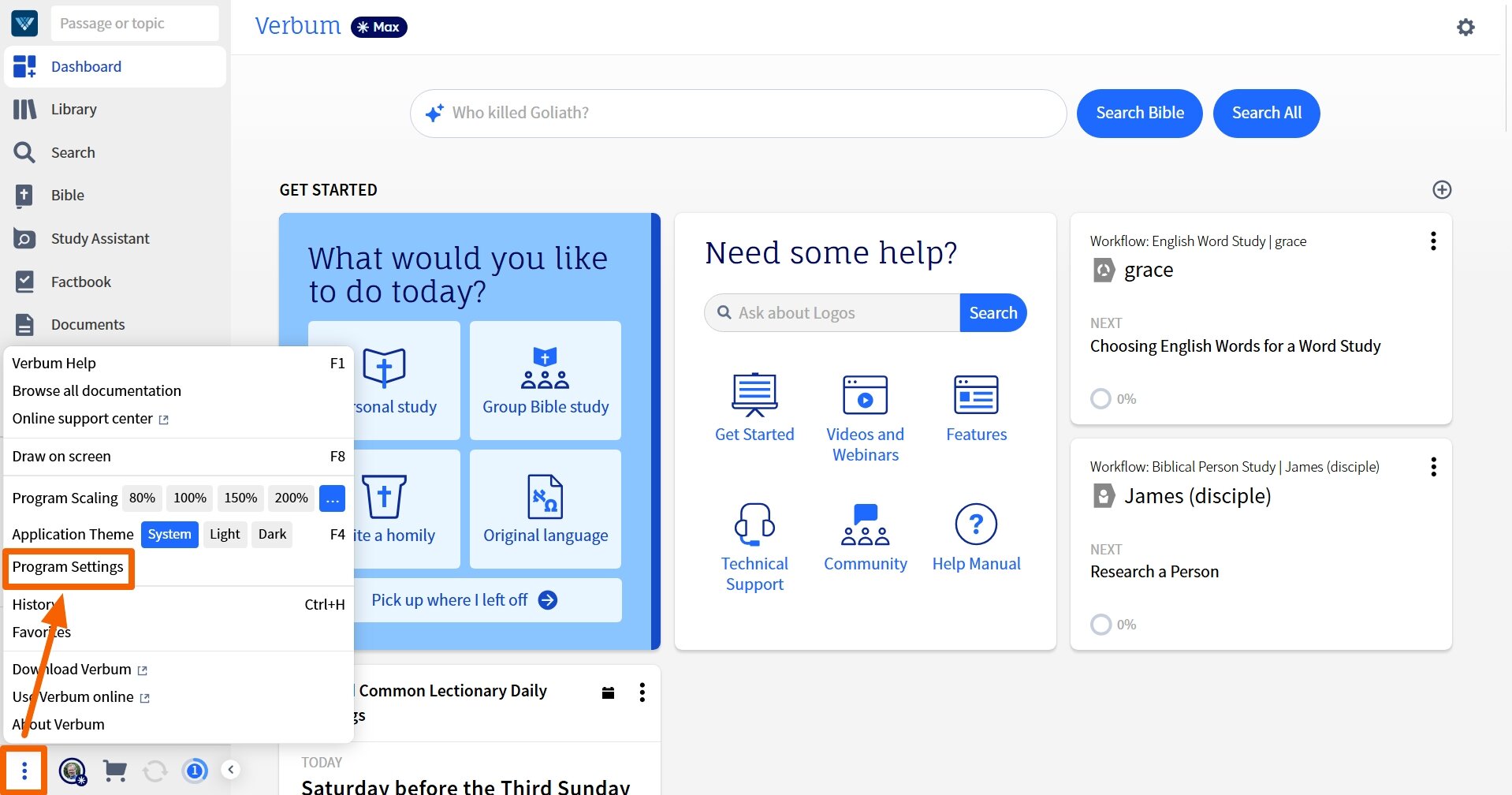
Task: Open the notifications badge showing 1
Action: (x=195, y=771)
